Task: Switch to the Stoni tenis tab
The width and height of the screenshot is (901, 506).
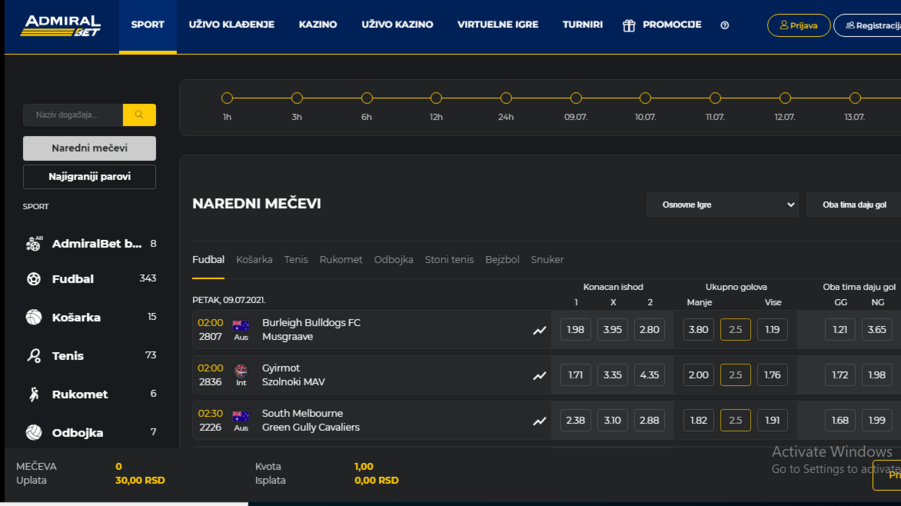Action: point(449,260)
